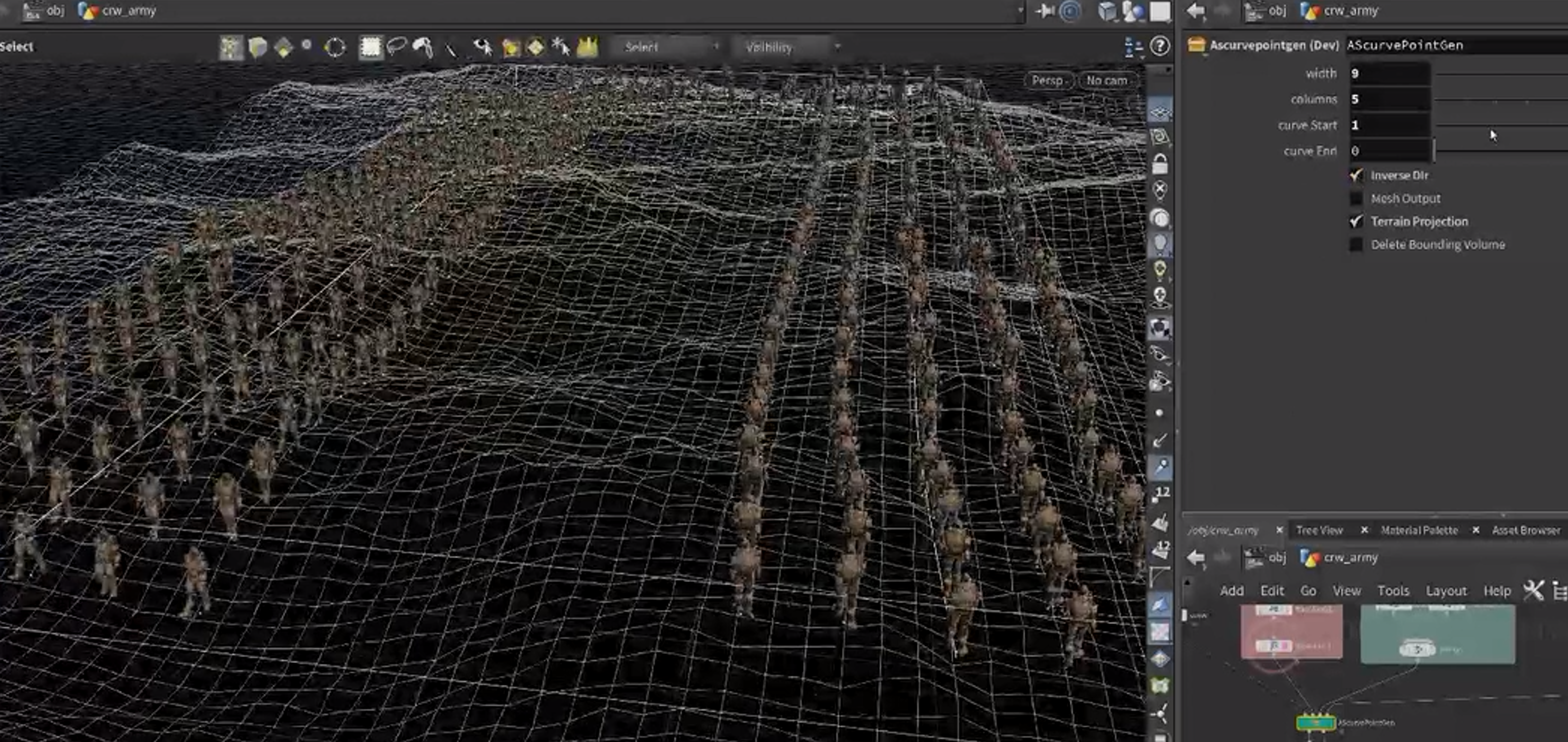Screen dimensions: 1568x742
Task: Toggle the yellow normal lighting bulb
Action: point(1160,270)
